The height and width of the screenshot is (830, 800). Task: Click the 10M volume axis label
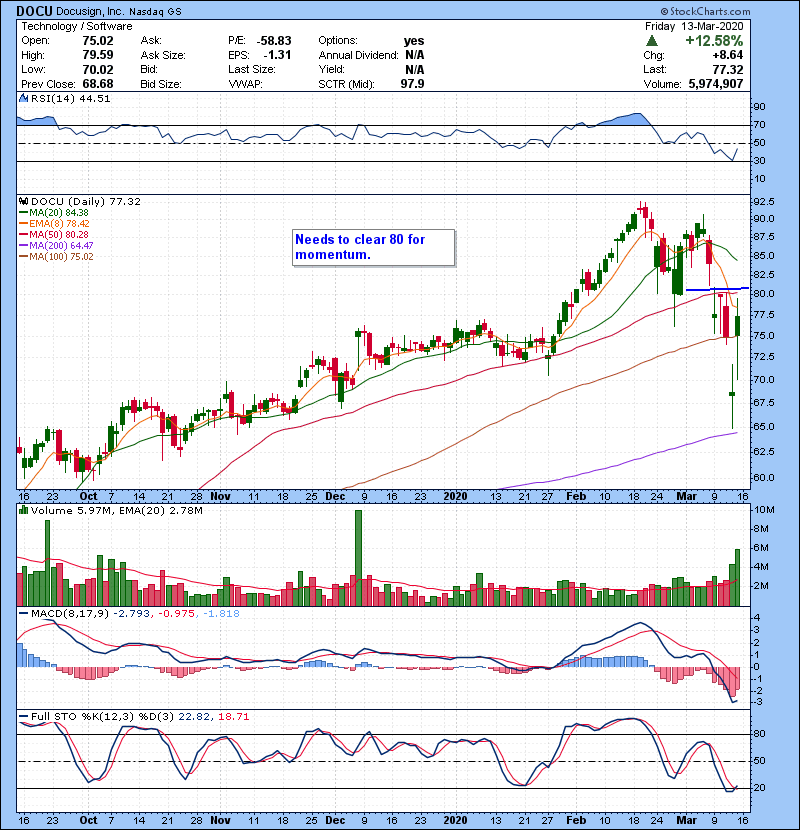point(764,510)
